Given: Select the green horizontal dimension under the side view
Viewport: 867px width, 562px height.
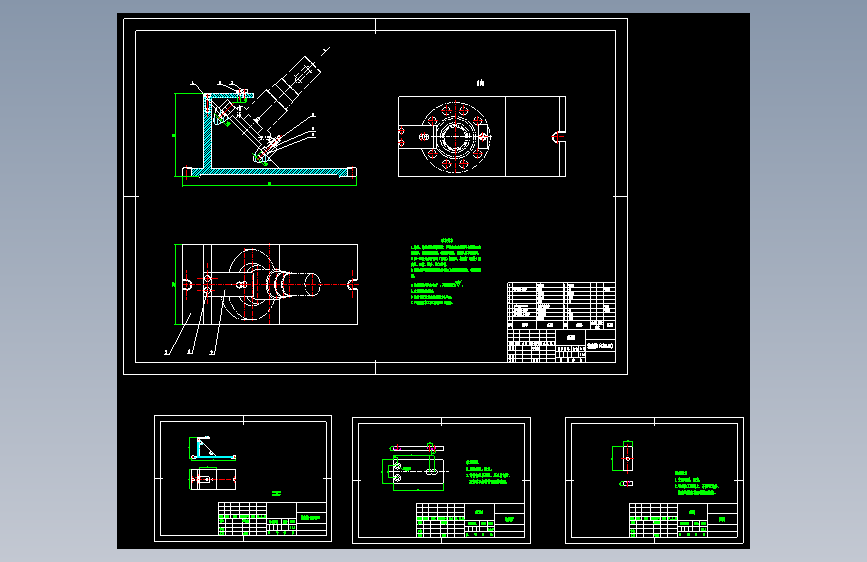Looking at the screenshot, I should 269,183.
